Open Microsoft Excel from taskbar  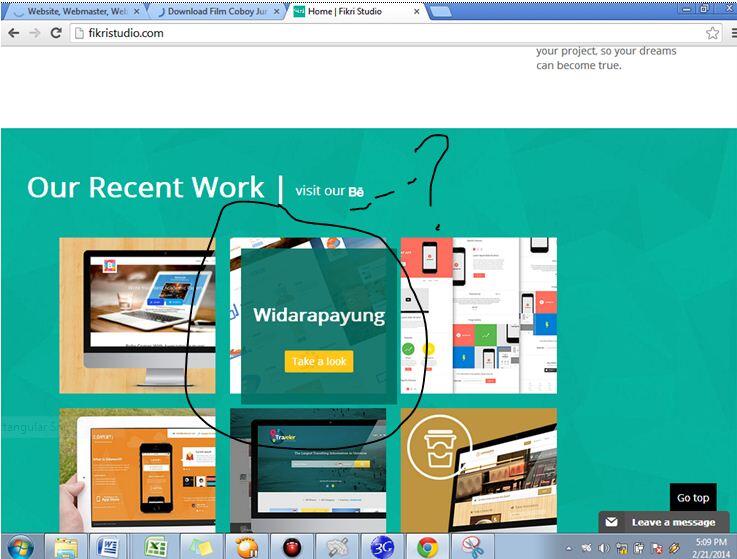[x=155, y=547]
